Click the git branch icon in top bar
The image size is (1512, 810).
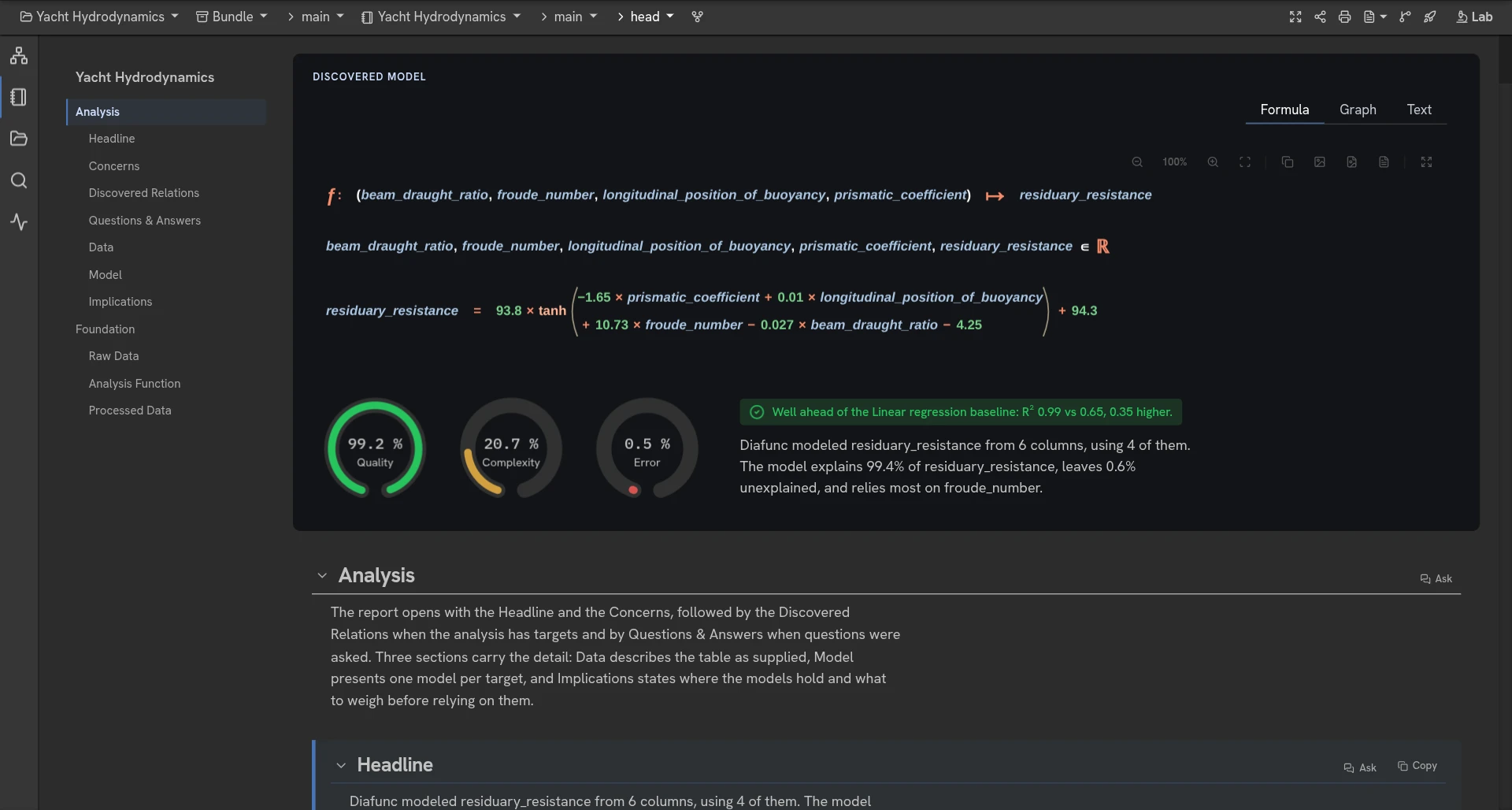click(x=1405, y=17)
